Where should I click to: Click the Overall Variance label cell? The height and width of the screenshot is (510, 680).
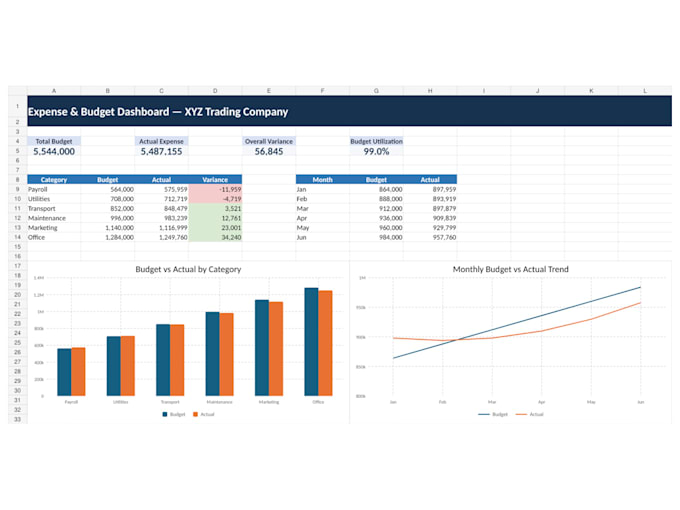click(x=269, y=141)
